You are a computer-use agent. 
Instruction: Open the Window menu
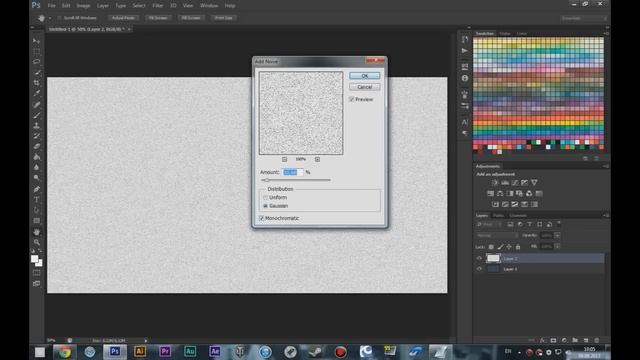click(x=209, y=6)
